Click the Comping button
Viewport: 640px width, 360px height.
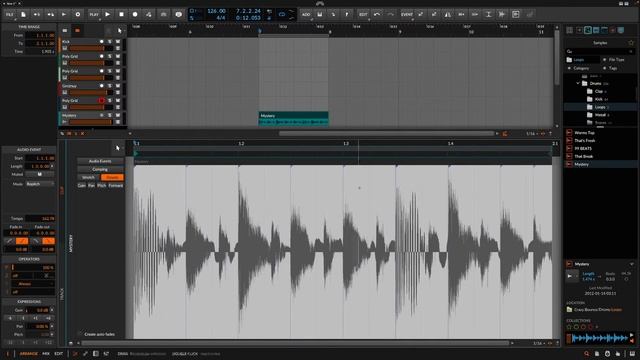100,169
